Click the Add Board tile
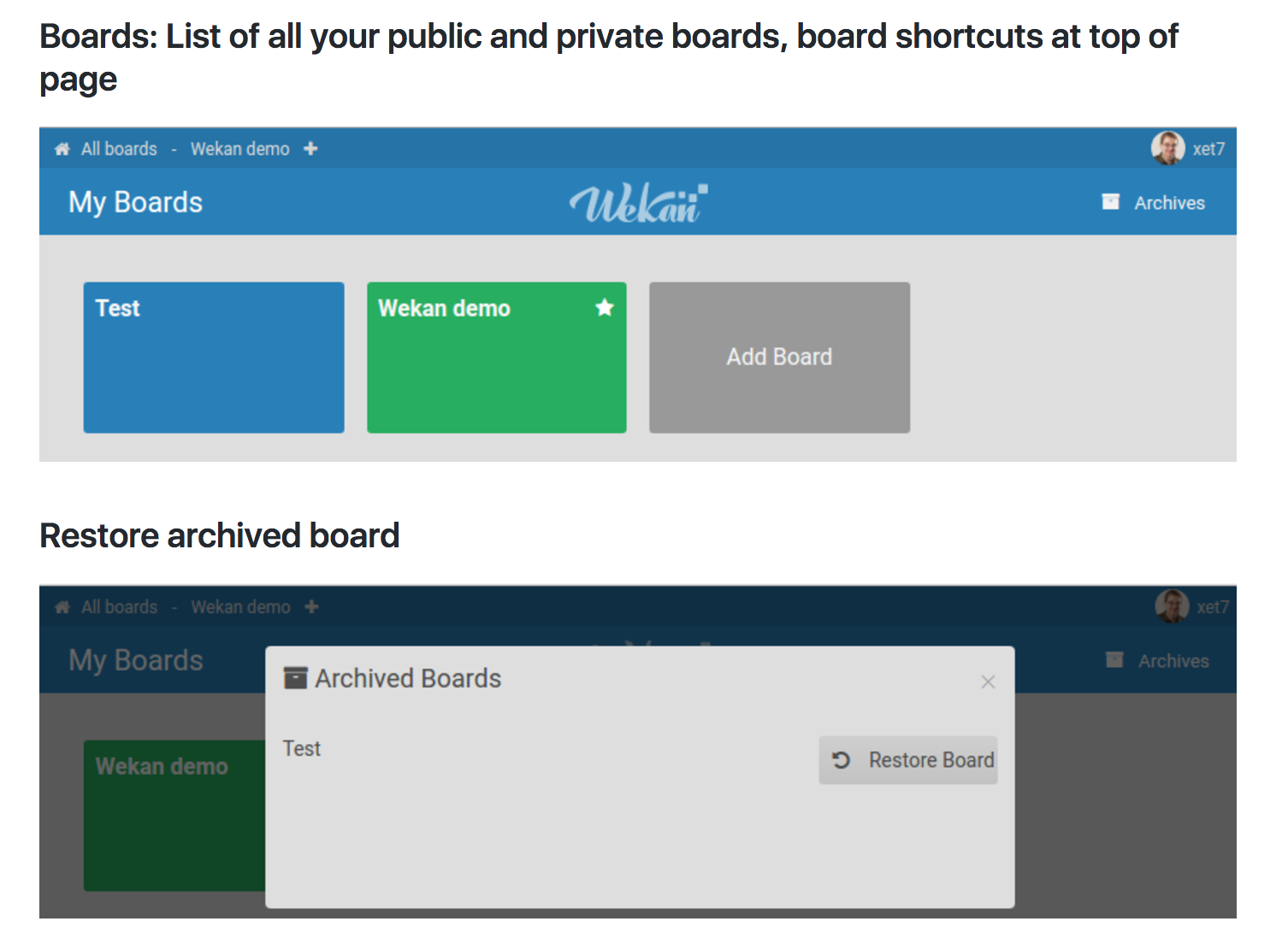 [778, 357]
